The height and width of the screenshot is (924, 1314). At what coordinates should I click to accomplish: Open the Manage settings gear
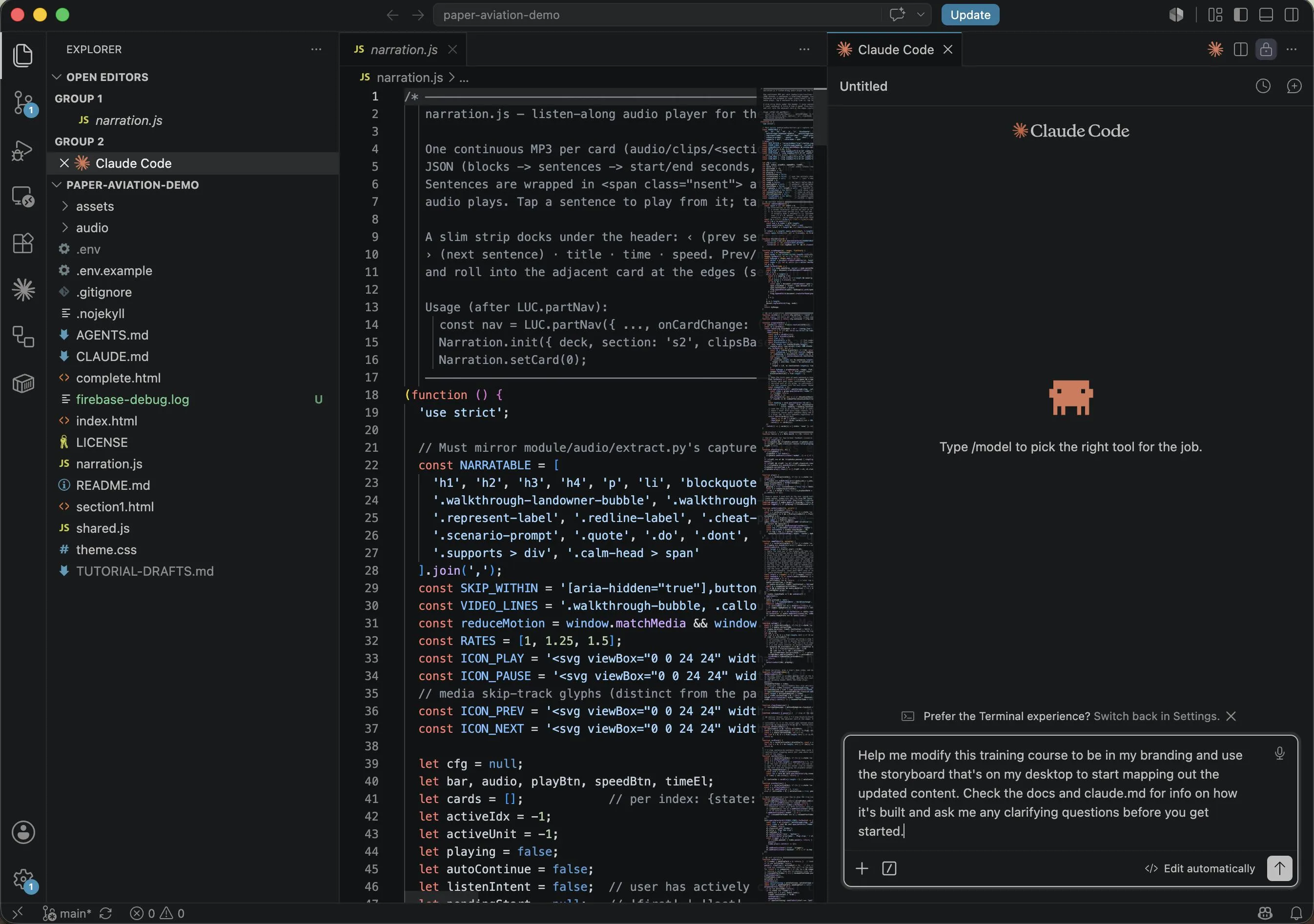point(24,880)
